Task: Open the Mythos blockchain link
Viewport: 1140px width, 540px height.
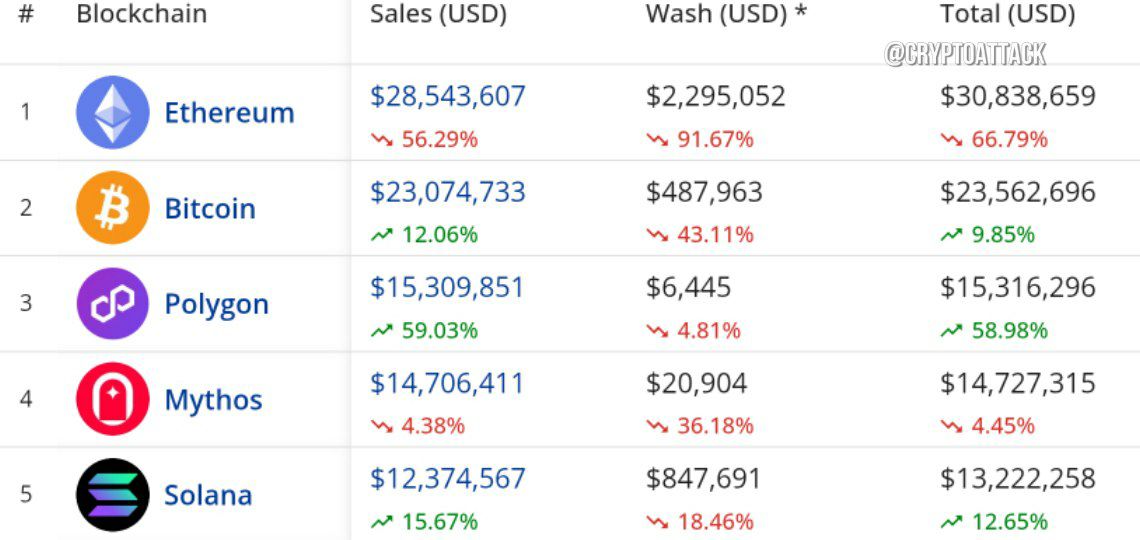Action: pos(213,400)
